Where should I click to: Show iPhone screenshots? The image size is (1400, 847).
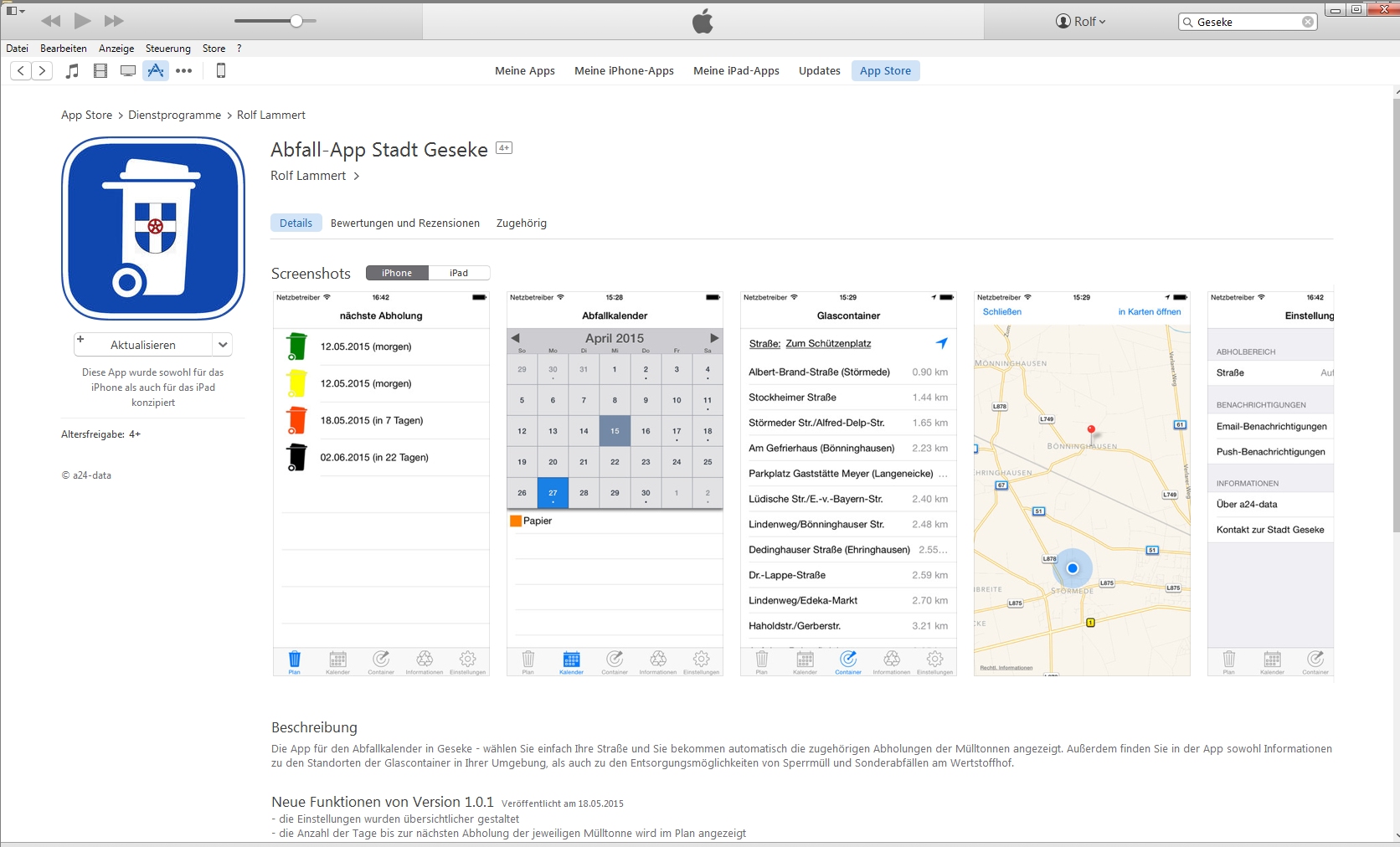click(397, 273)
